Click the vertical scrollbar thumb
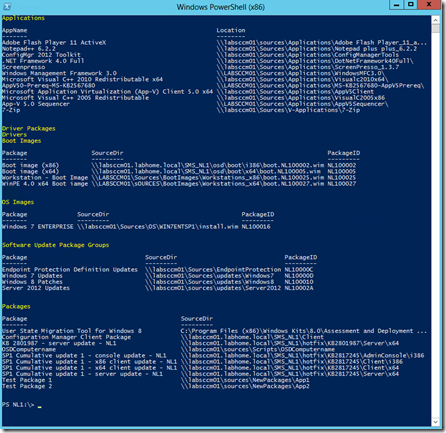 coord(435,28)
